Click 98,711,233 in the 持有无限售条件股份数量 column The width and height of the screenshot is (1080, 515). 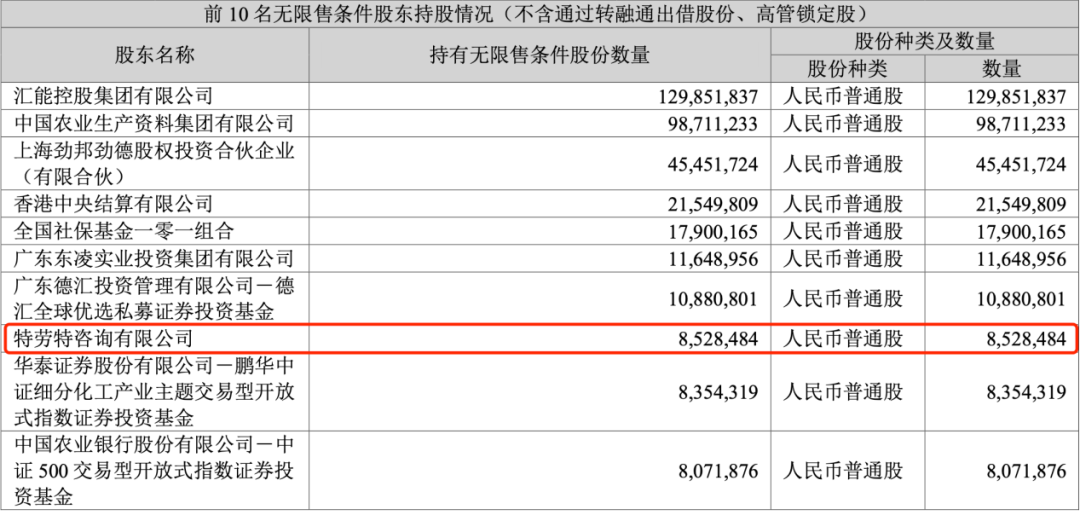coord(714,123)
